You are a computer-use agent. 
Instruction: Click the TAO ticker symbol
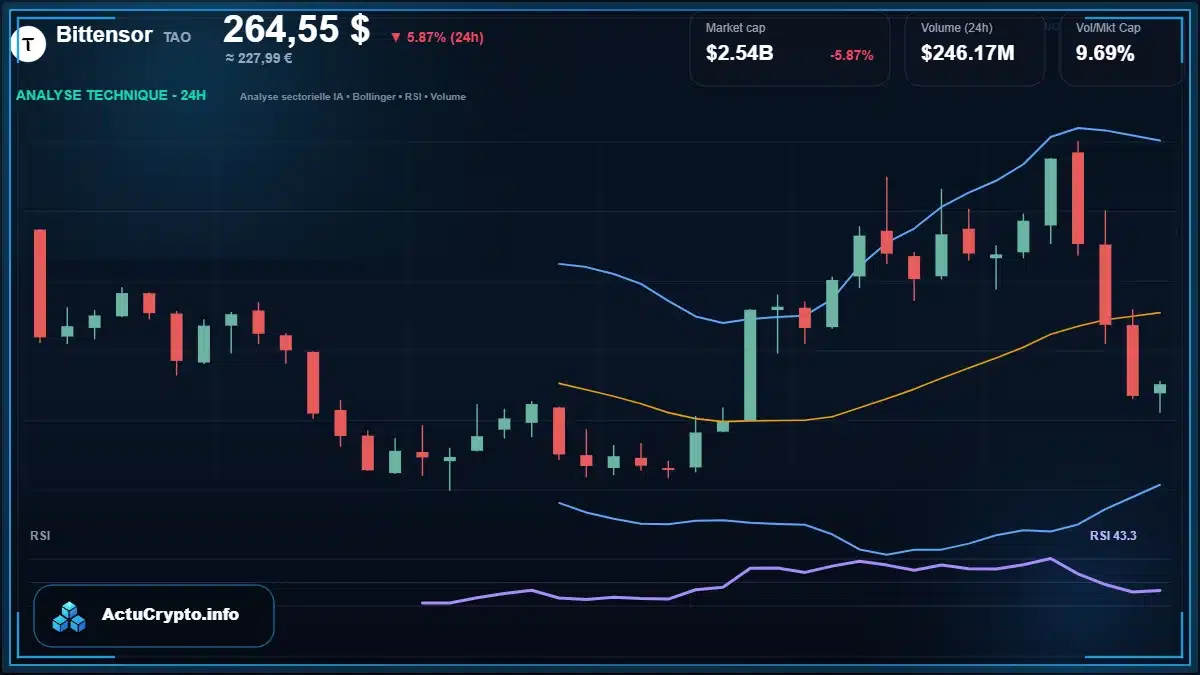[x=177, y=37]
